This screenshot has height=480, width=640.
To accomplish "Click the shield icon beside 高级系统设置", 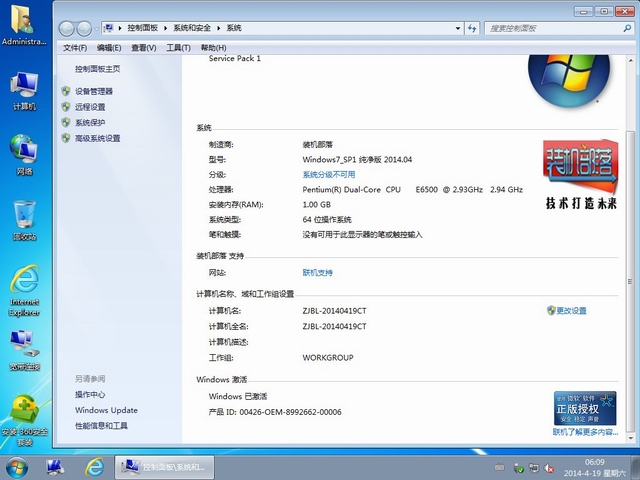I will click(66, 138).
